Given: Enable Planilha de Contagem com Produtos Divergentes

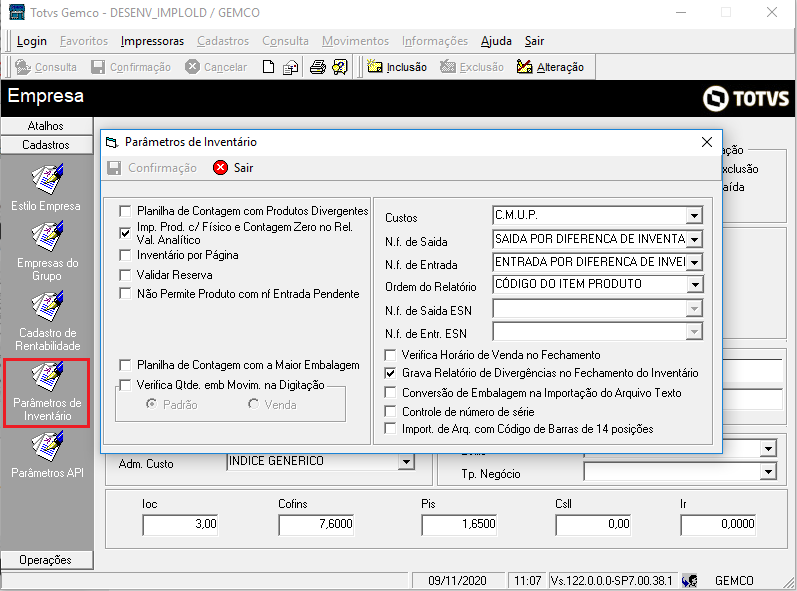Looking at the screenshot, I should point(125,211).
